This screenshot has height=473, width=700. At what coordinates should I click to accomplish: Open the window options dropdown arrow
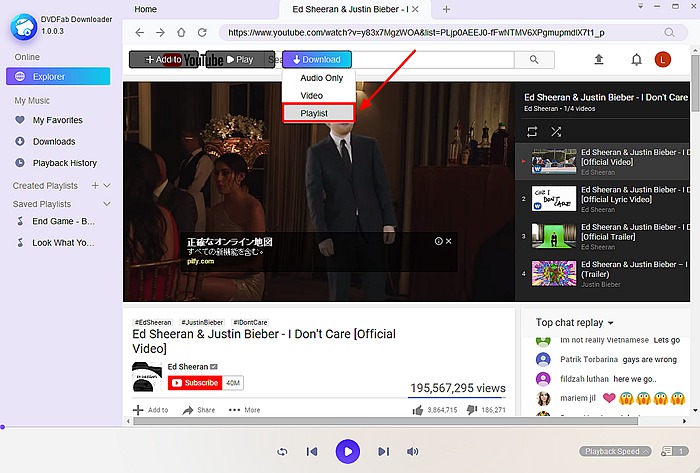coord(640,6)
